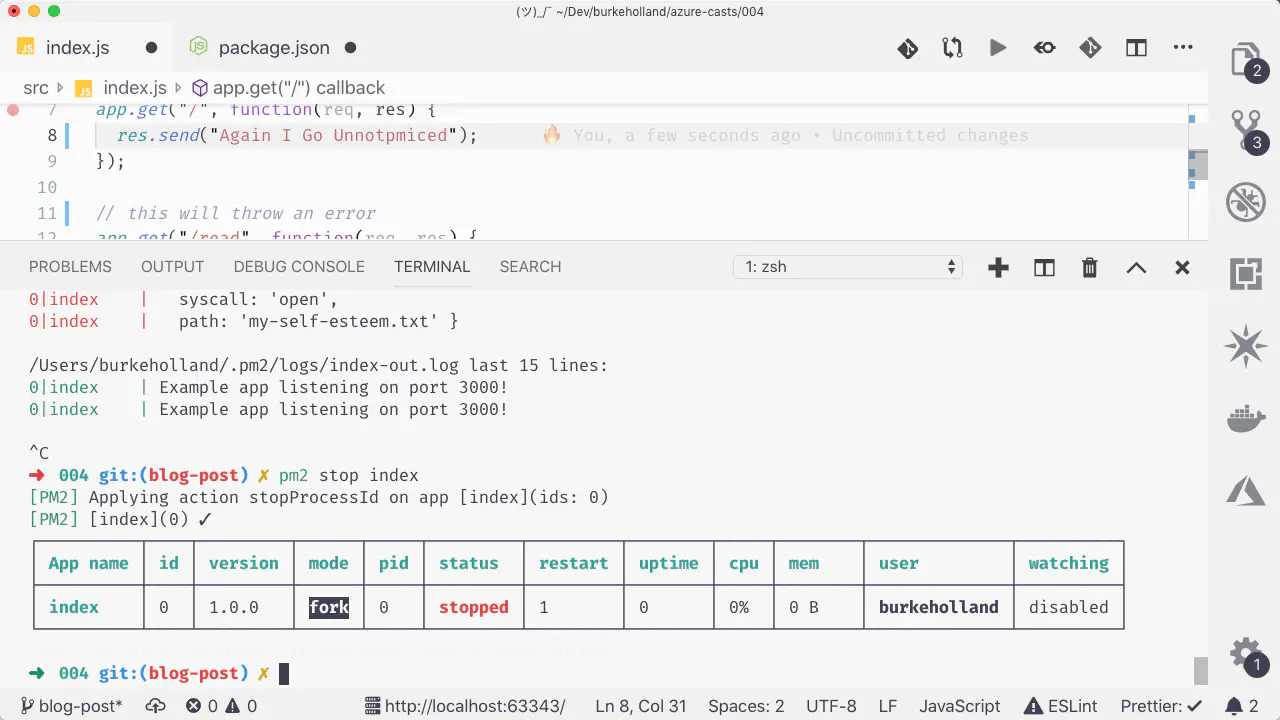Click the 'disabled' watching cell
1280x720 pixels.
[x=1068, y=607]
